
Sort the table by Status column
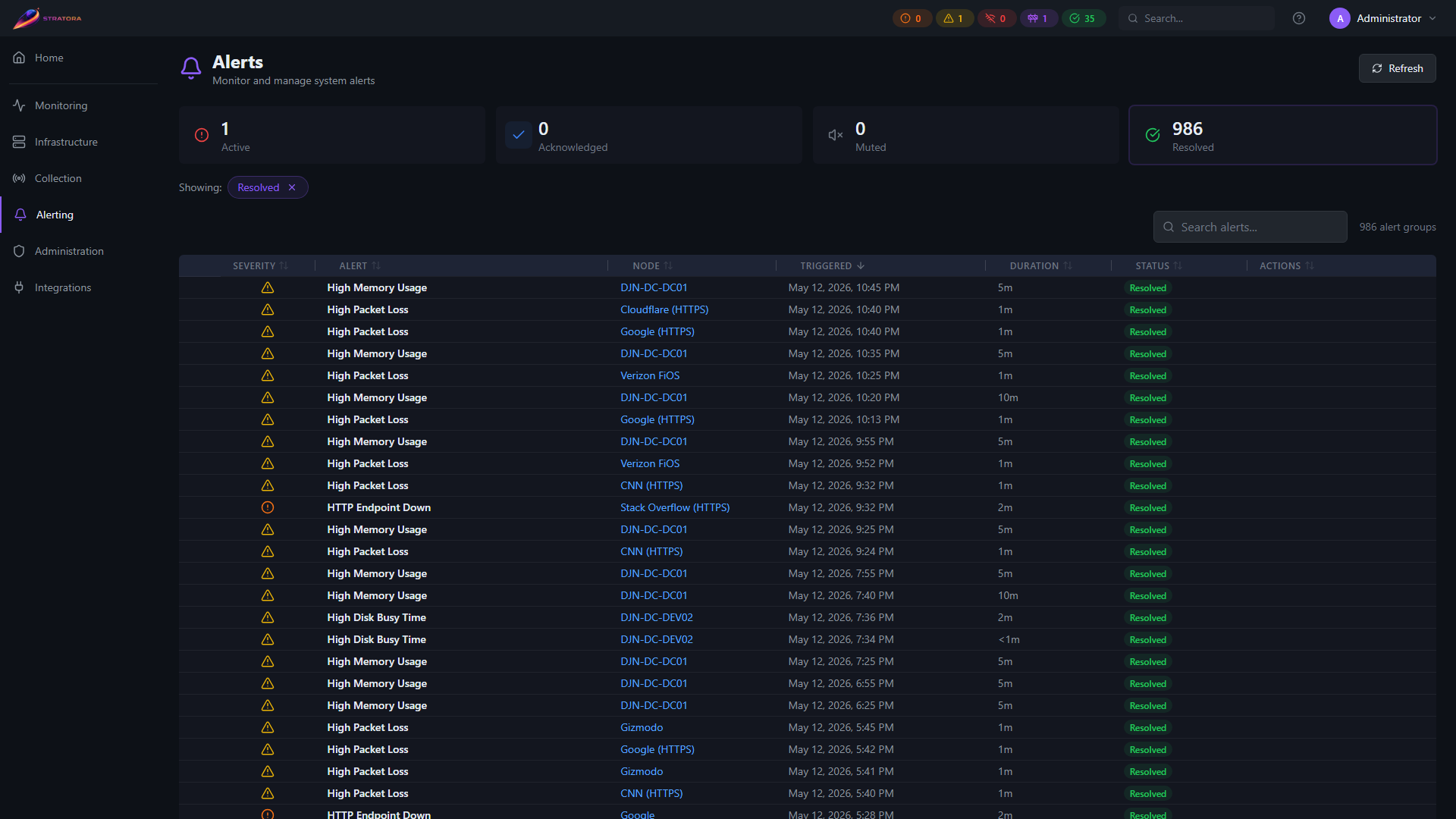click(1159, 265)
